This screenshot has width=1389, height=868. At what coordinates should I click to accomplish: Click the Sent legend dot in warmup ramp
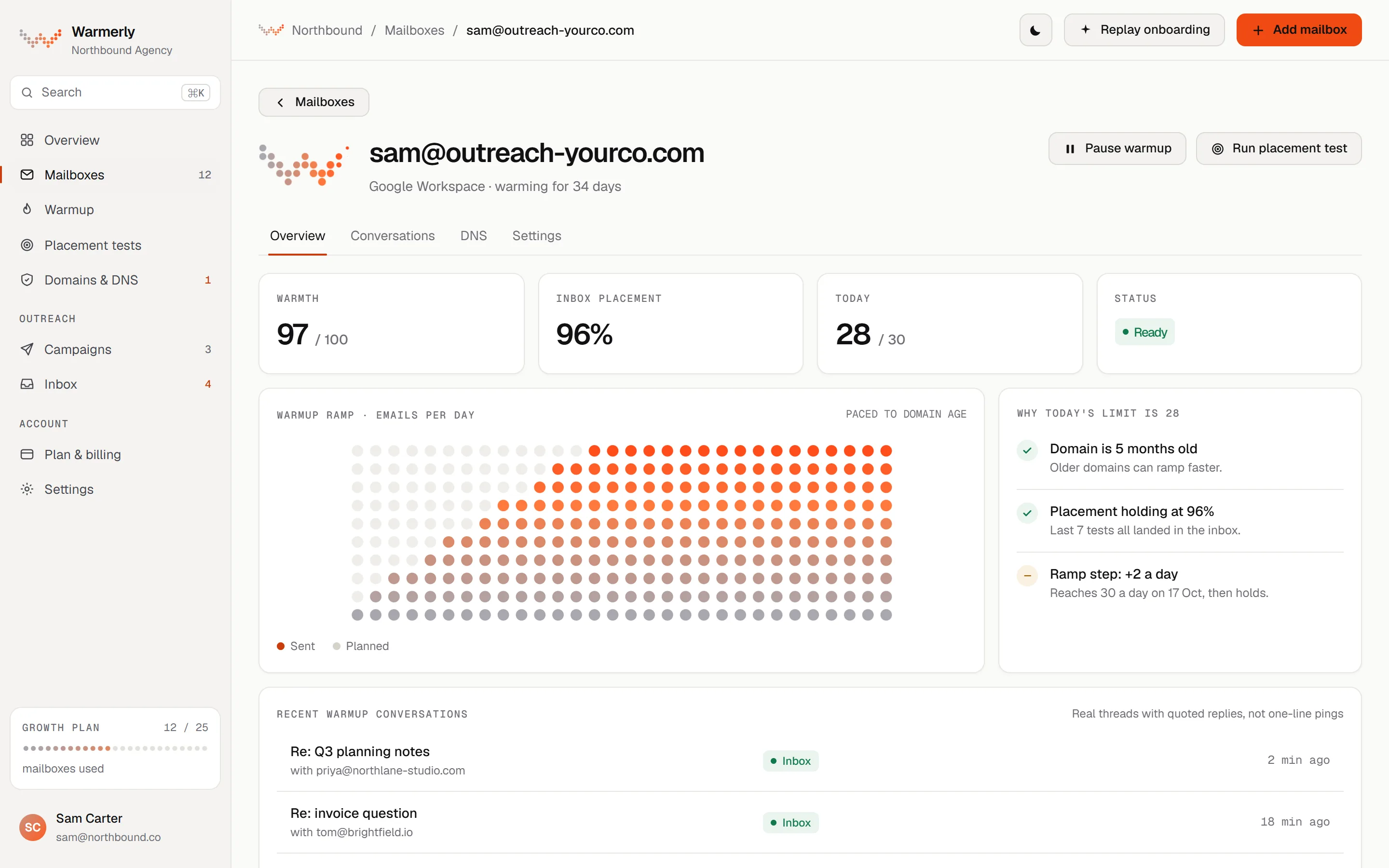(281, 646)
